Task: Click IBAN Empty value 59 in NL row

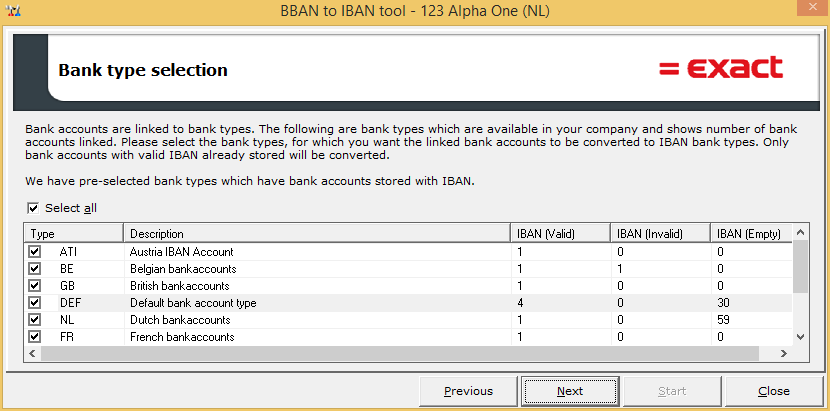Action: (723, 320)
